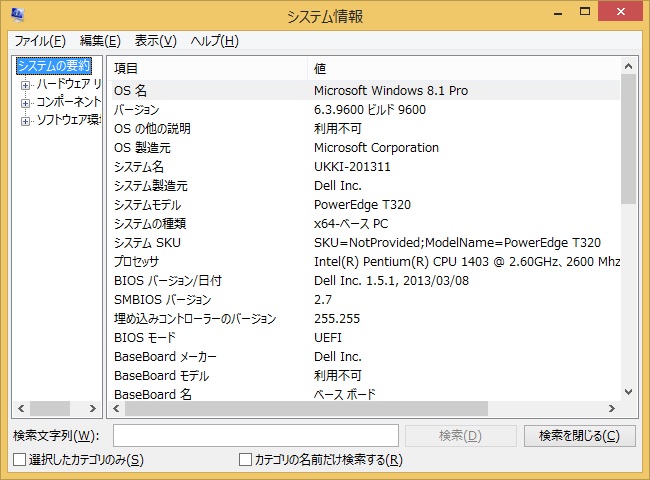The height and width of the screenshot is (480, 650).
Task: Click the Intel(R) Pentium(R) CPU value
Action: (x=467, y=262)
